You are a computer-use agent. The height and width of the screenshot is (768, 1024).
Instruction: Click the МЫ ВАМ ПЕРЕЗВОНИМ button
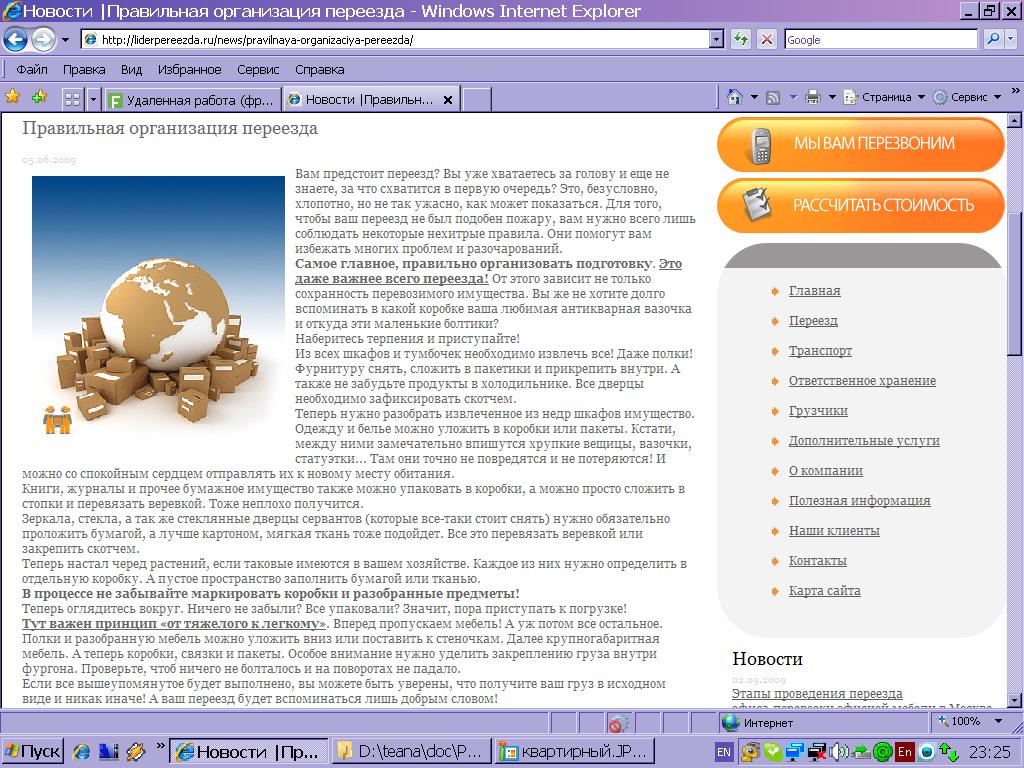pos(860,144)
